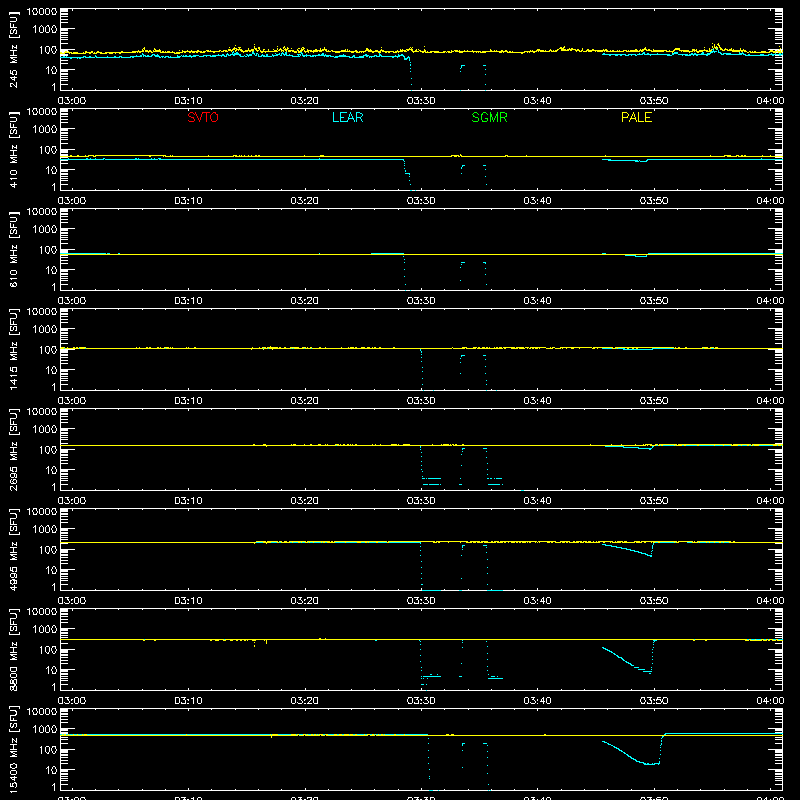Select the 4995 MHz [SFU] axis title

point(13,550)
